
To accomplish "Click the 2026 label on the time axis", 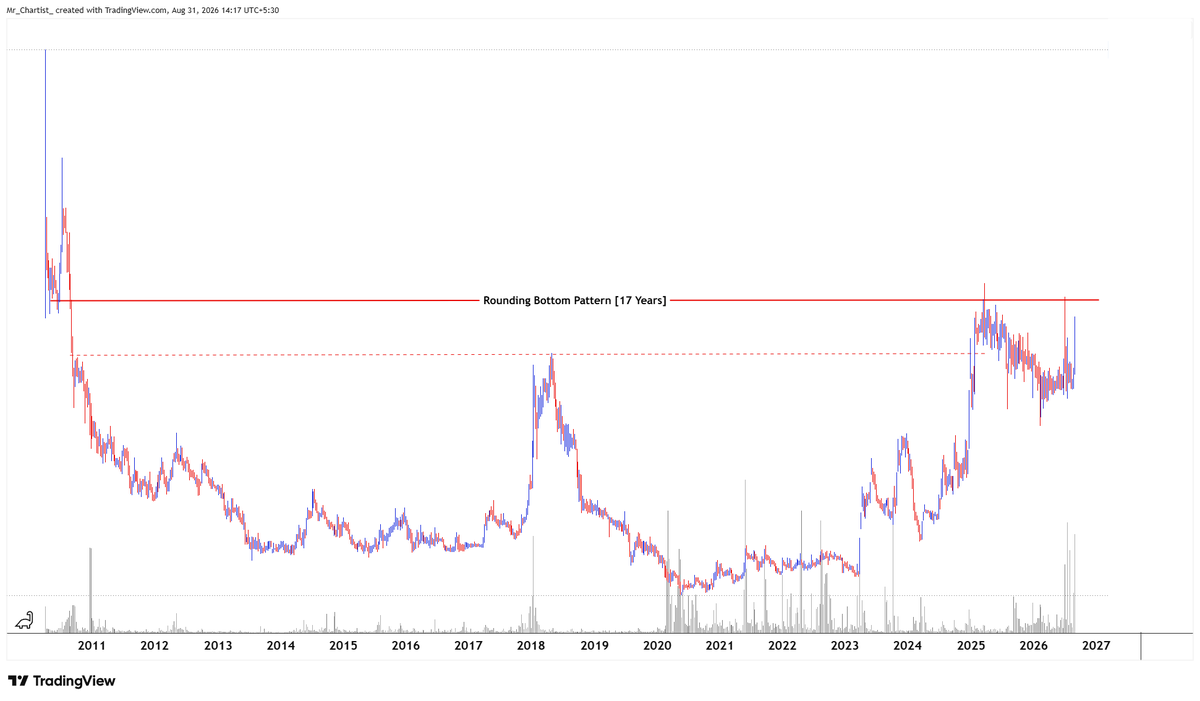I will (1034, 646).
